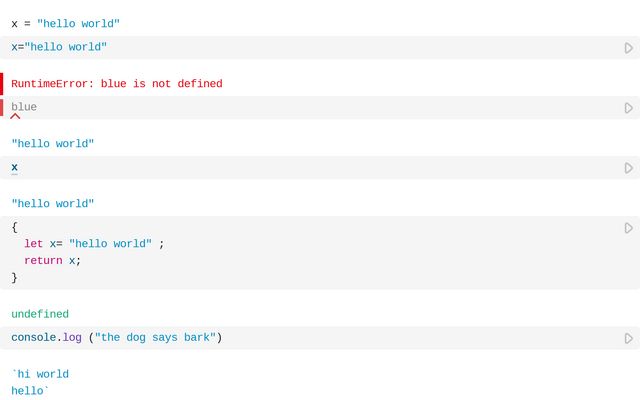This screenshot has width=640, height=400.
Task: Click the closing brace of the block cell
Action: click(15, 278)
